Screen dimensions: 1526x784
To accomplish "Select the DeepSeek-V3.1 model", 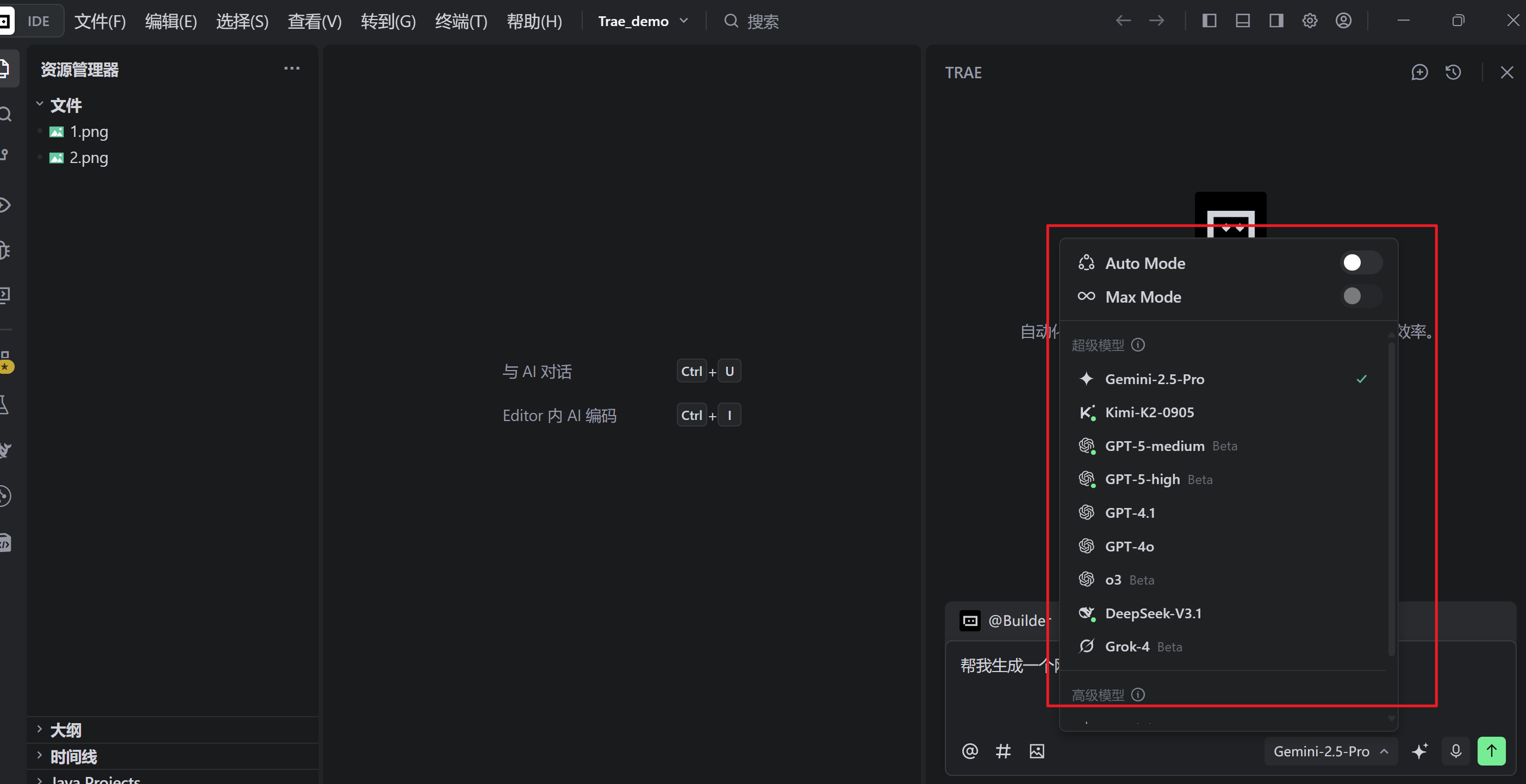I will (x=1153, y=613).
